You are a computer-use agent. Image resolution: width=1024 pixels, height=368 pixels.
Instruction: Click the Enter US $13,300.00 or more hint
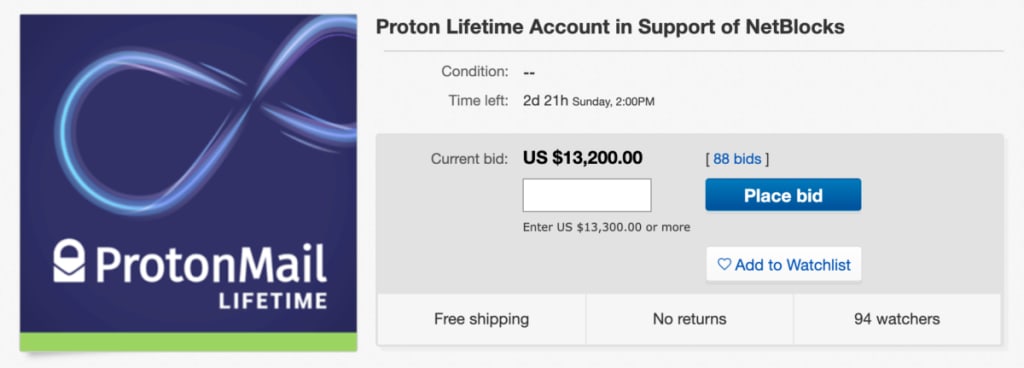pos(607,228)
